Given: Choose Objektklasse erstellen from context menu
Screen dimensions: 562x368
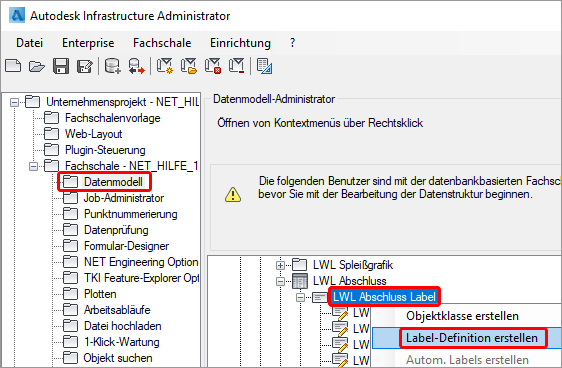Looking at the screenshot, I should click(x=462, y=316).
